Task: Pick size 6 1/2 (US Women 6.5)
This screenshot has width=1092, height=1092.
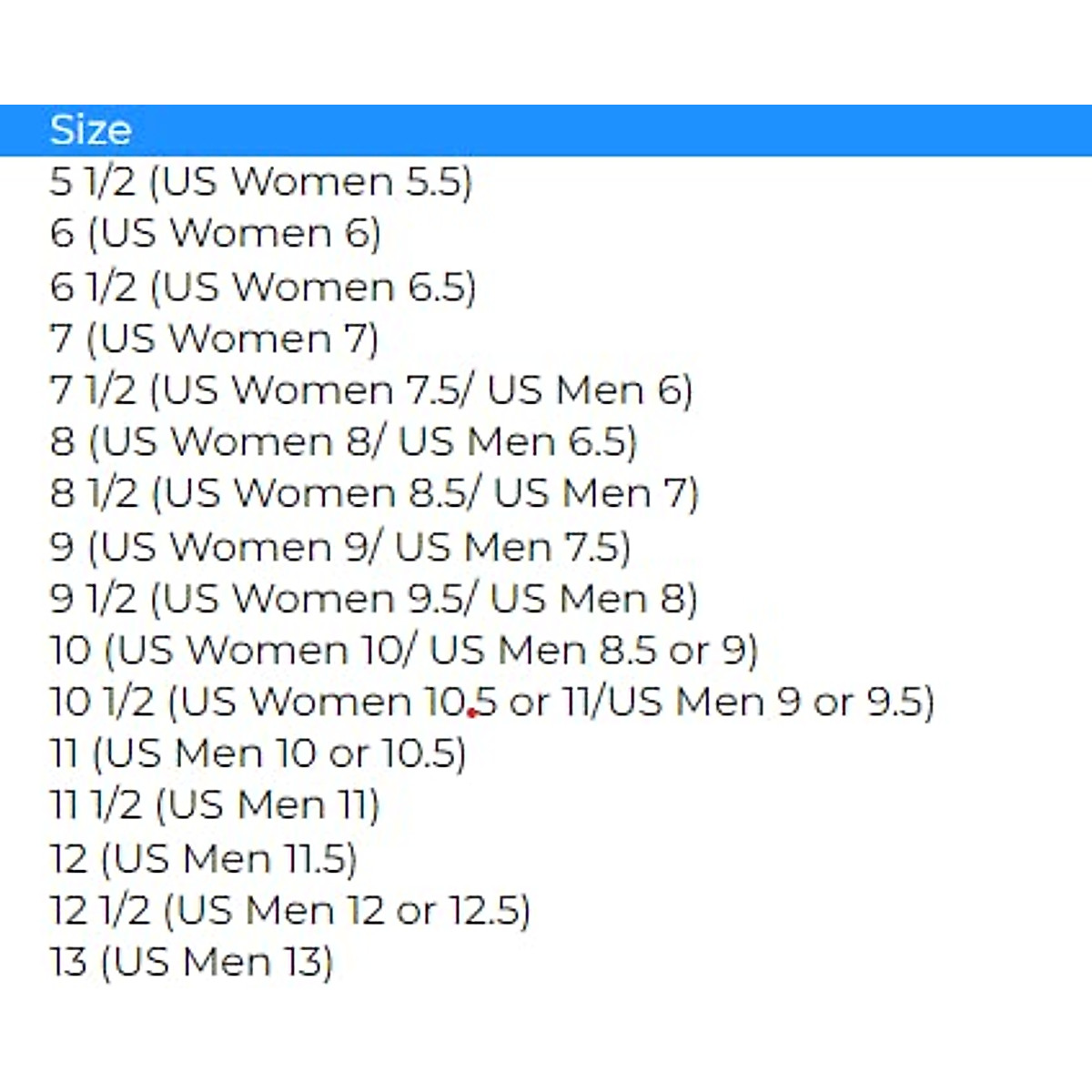Action: coord(263,287)
